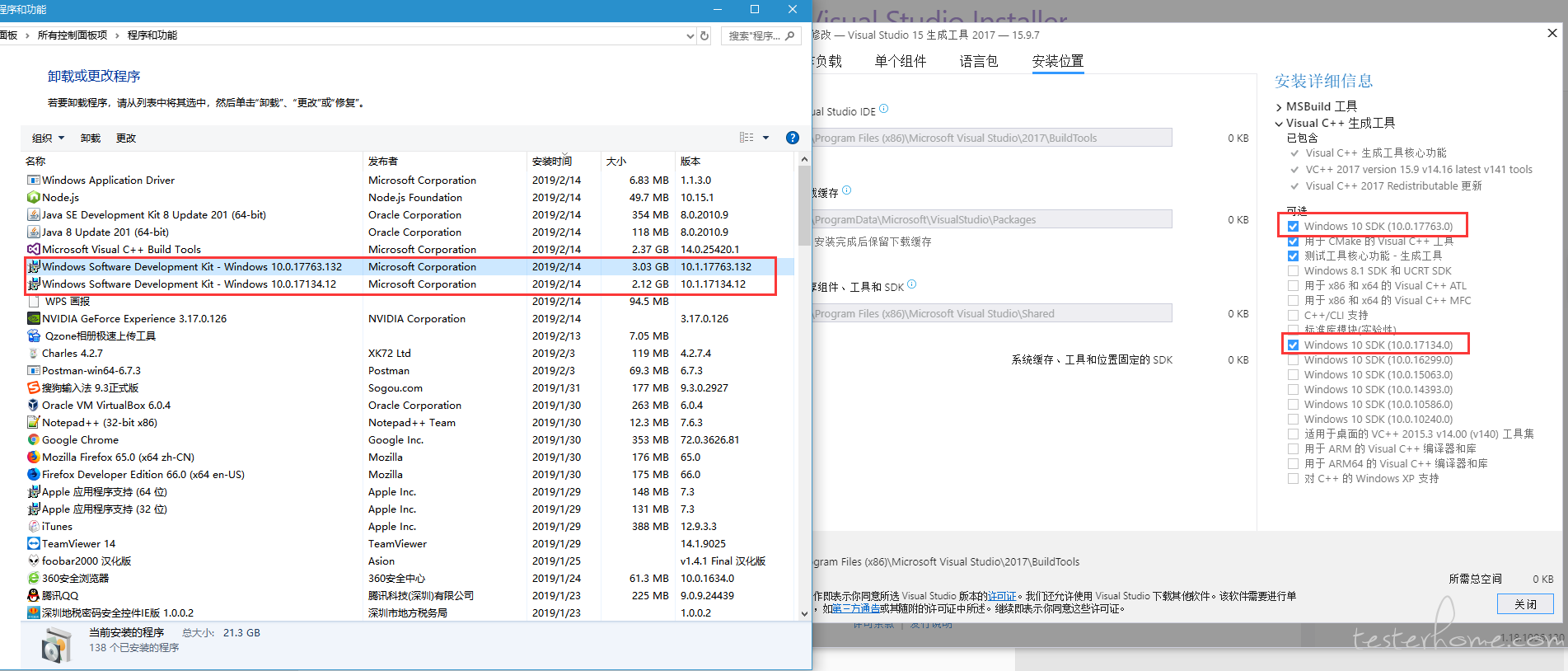Click the Node.js program icon

point(34,197)
